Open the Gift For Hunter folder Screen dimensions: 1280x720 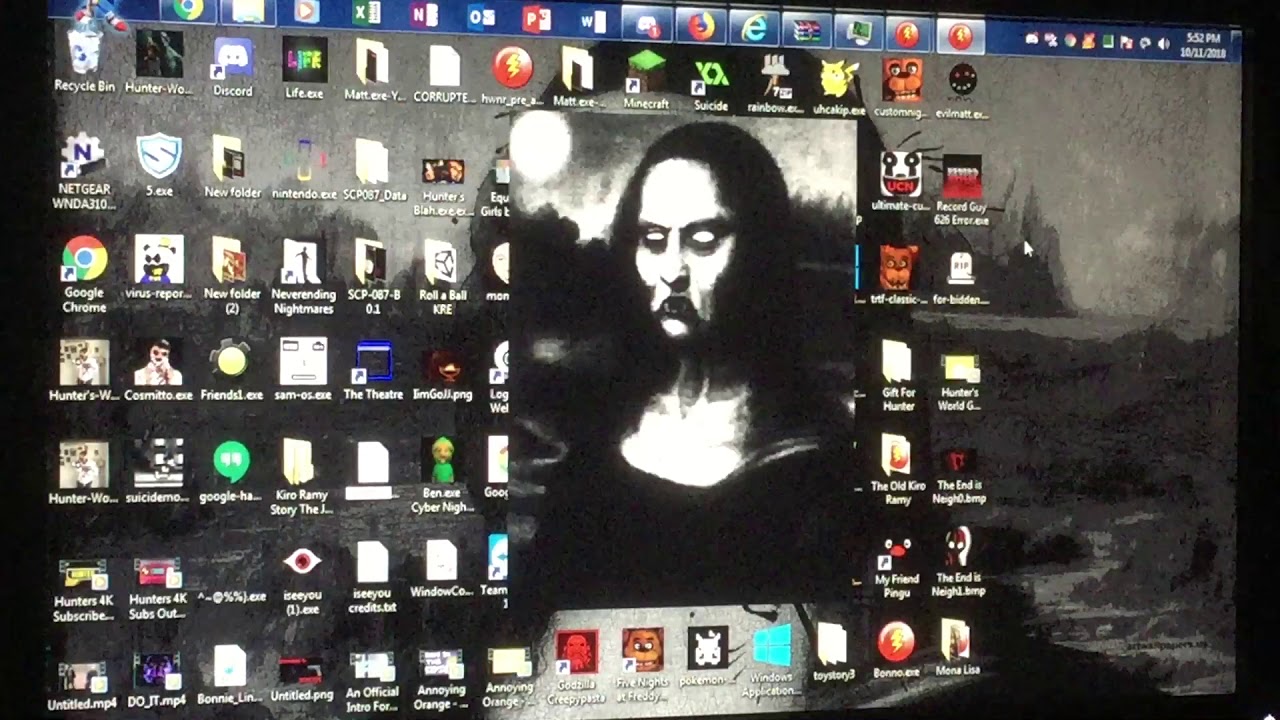tap(898, 376)
